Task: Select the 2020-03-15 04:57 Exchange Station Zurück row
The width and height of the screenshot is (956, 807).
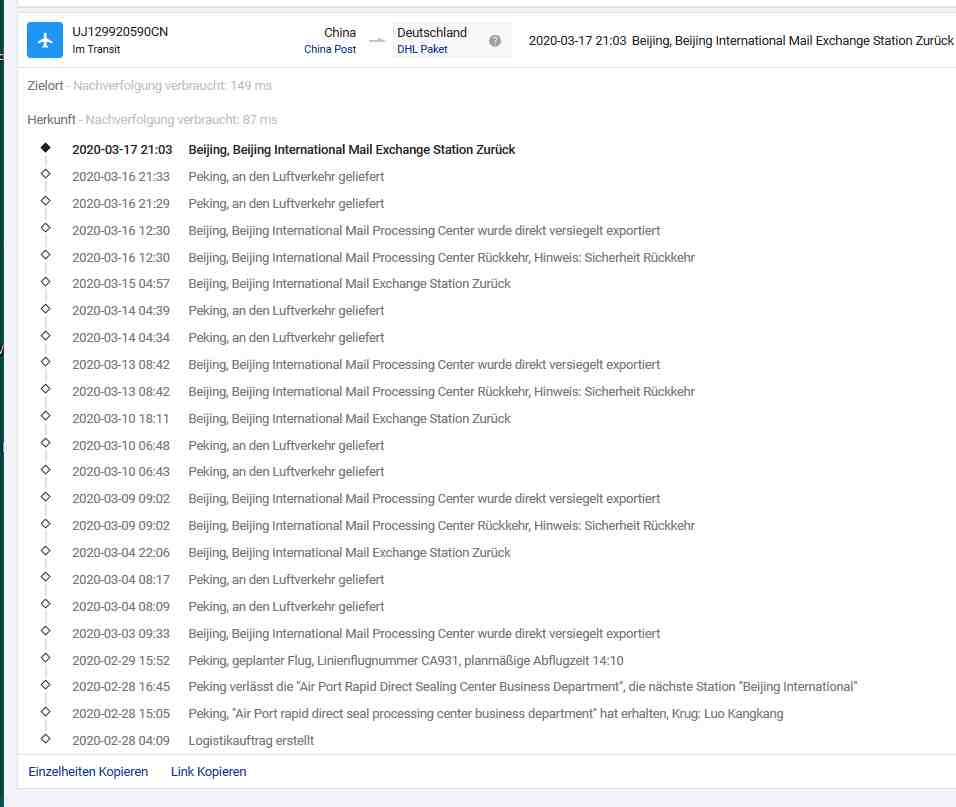Action: [x=291, y=284]
